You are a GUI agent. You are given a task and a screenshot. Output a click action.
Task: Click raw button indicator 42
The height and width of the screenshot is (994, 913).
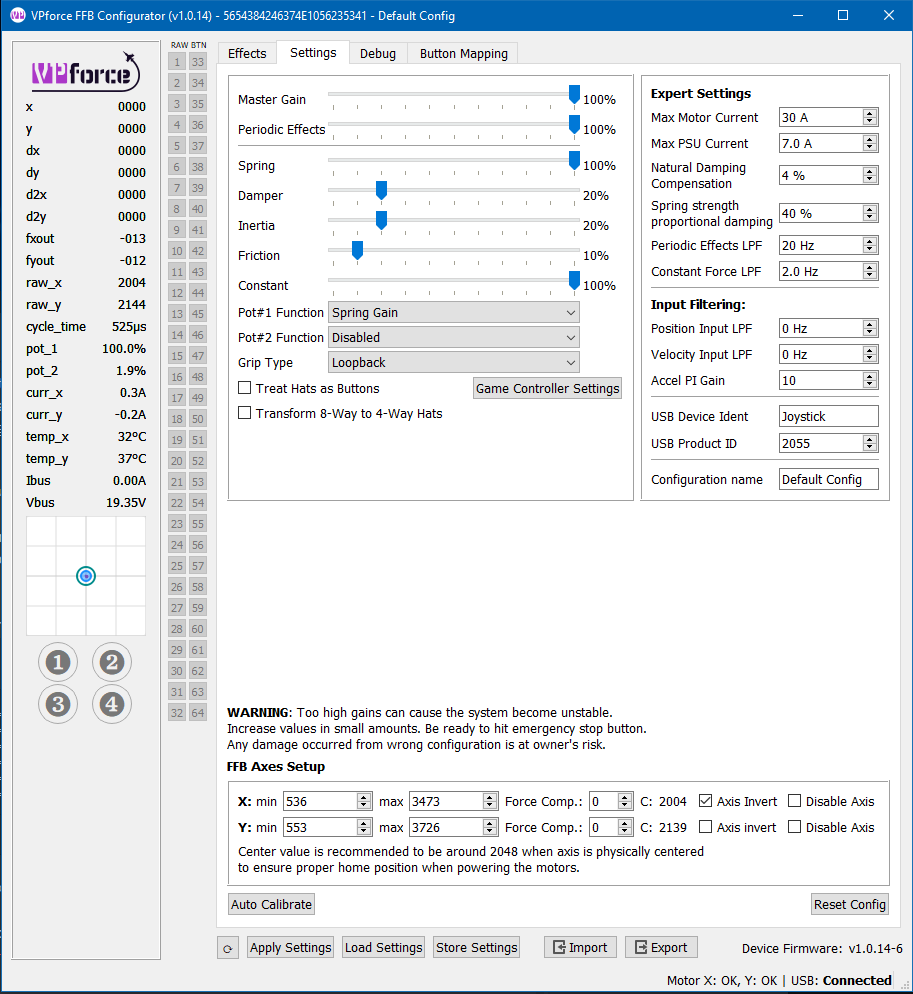coord(198,250)
